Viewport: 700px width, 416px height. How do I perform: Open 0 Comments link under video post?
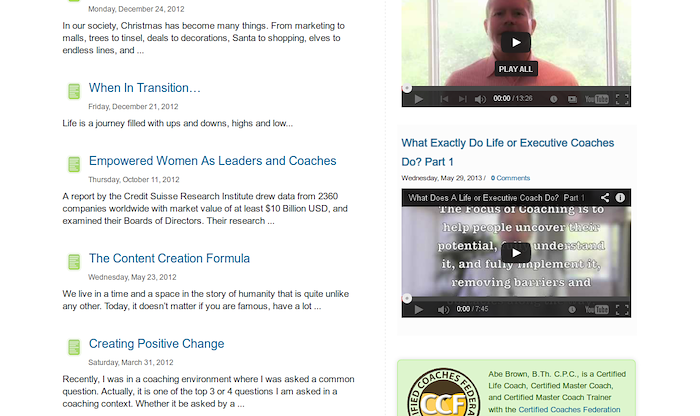point(510,178)
